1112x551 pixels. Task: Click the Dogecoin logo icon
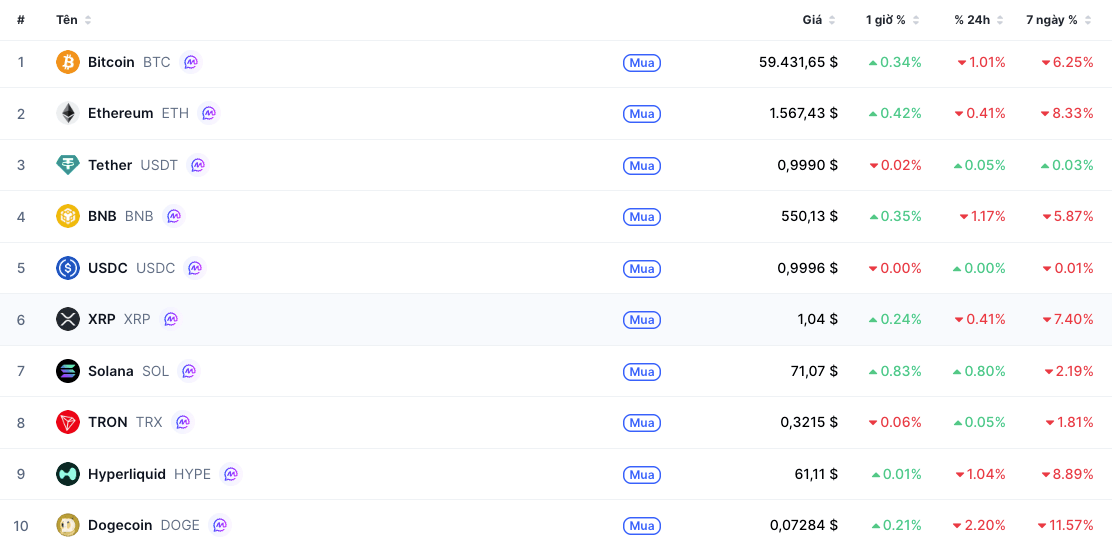tap(68, 525)
